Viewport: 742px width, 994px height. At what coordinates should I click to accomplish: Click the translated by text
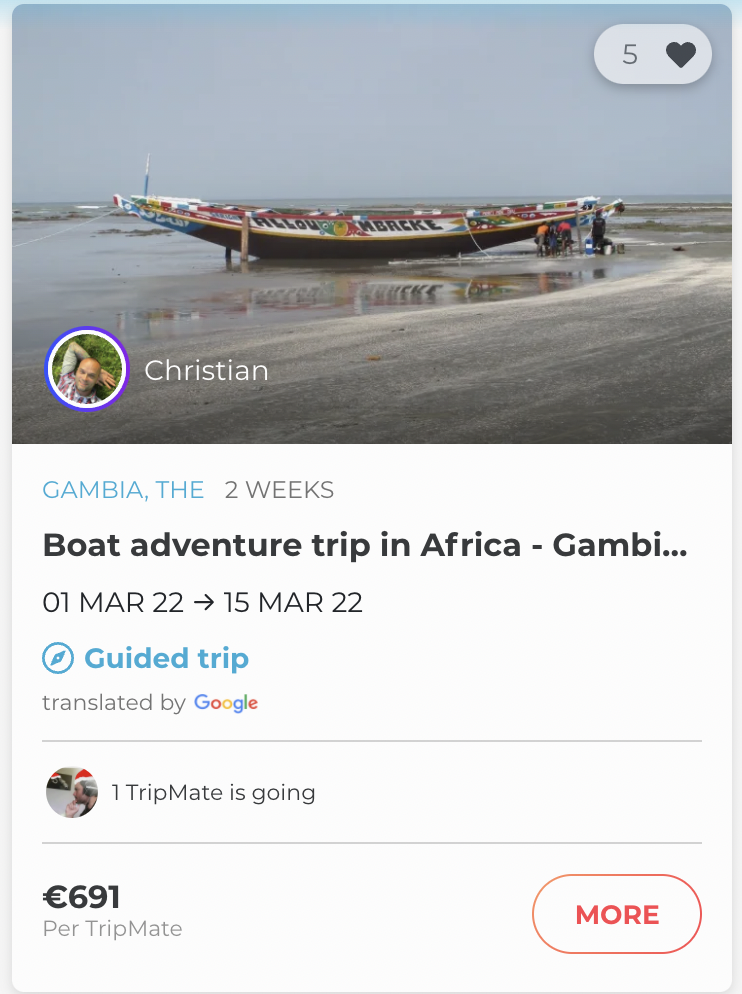[x=113, y=703]
